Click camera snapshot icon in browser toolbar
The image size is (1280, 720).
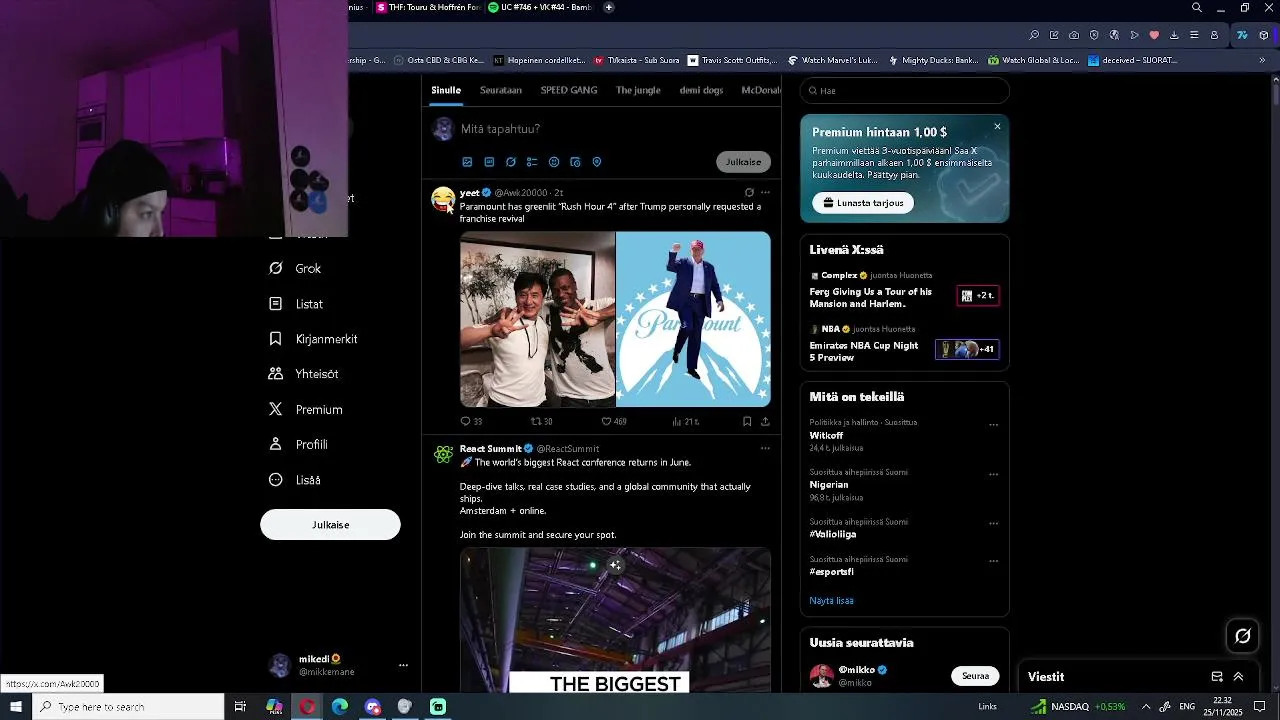(1074, 35)
